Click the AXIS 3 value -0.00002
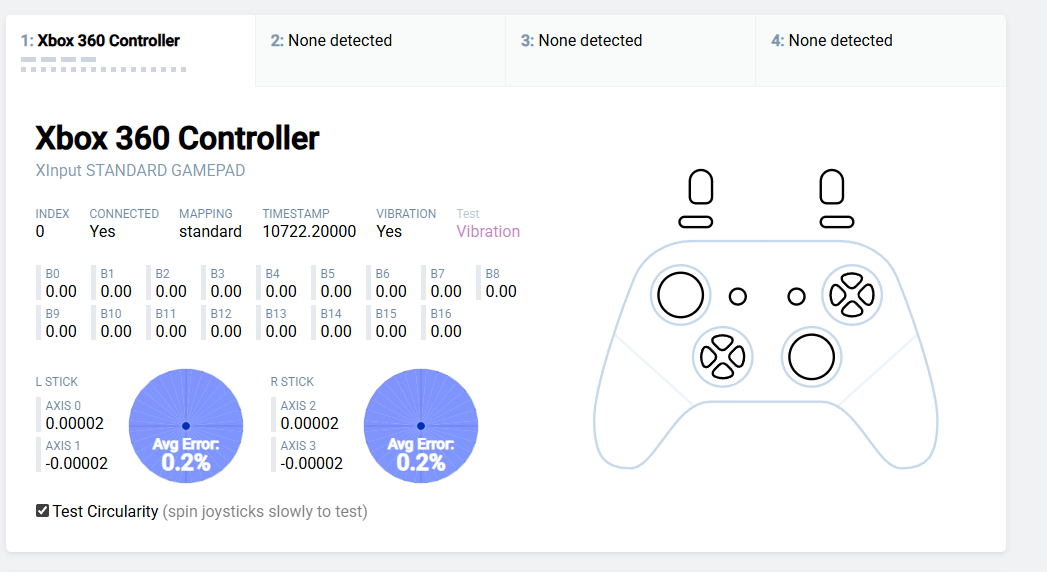Screen dimensions: 1047x572 point(311,464)
